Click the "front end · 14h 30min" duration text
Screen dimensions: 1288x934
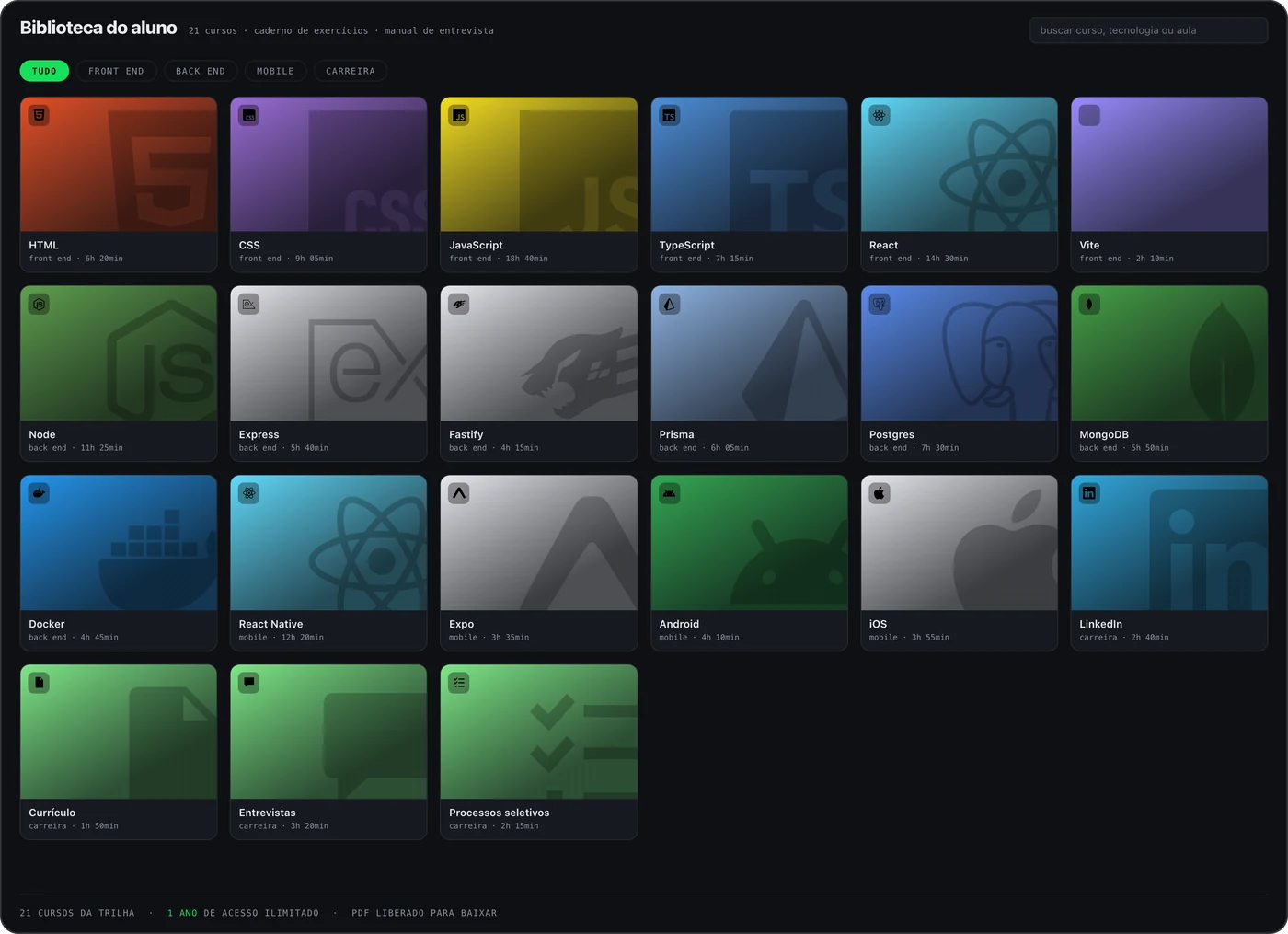[918, 259]
